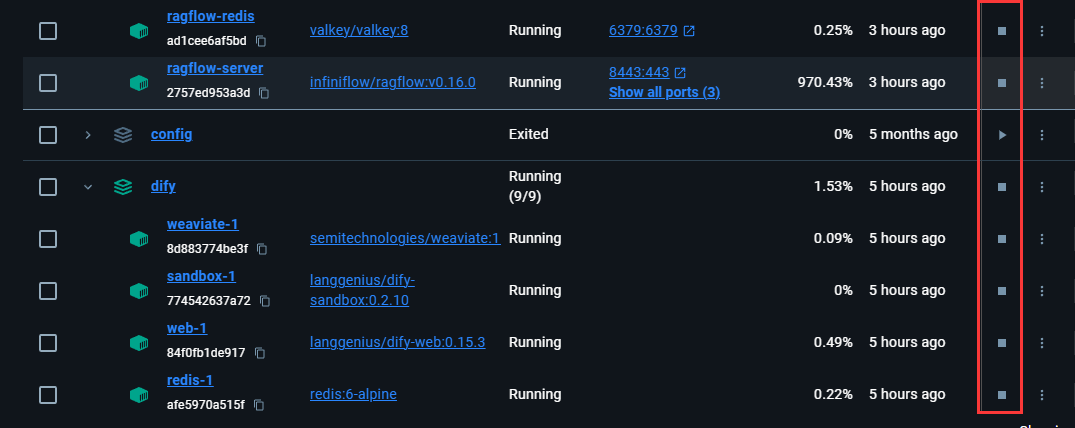
Task: Stop the ragflow-redis container
Action: 1002,31
